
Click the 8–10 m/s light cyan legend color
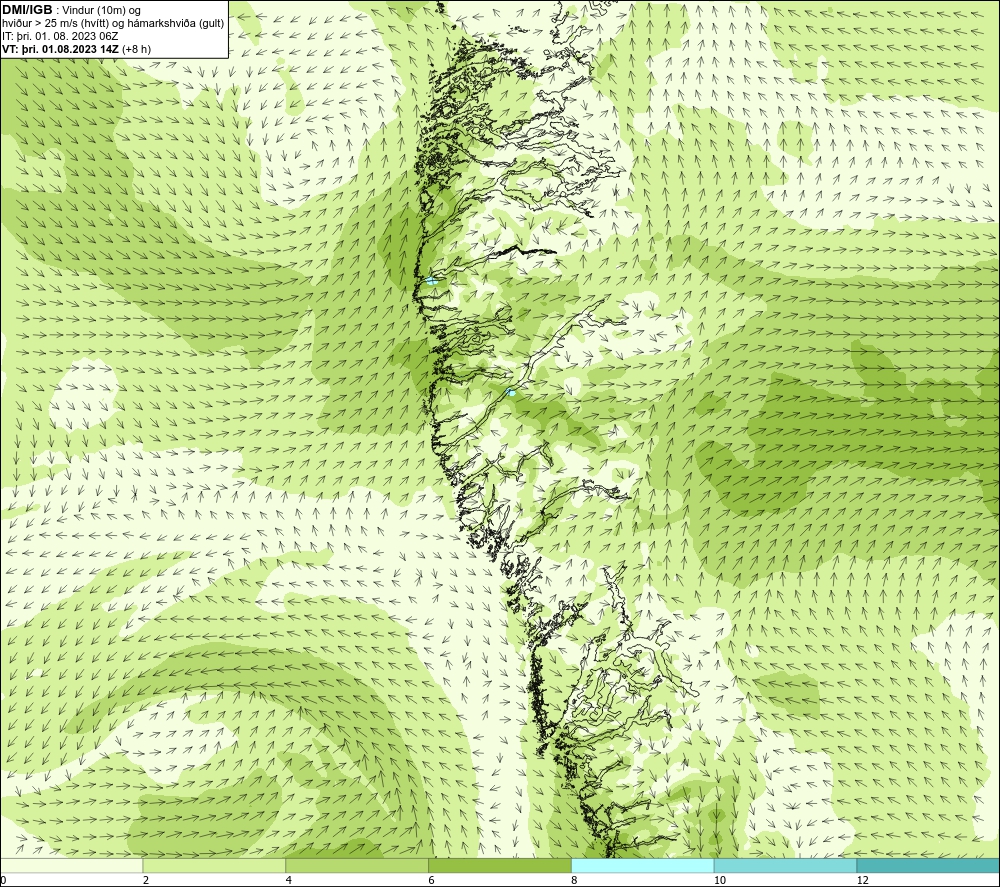(x=643, y=865)
